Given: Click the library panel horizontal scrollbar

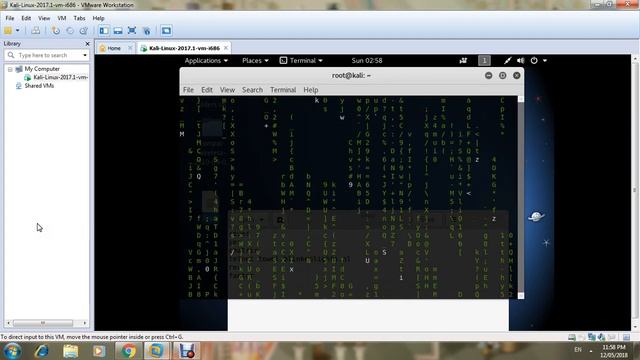Looking at the screenshot, I should pos(43,323).
